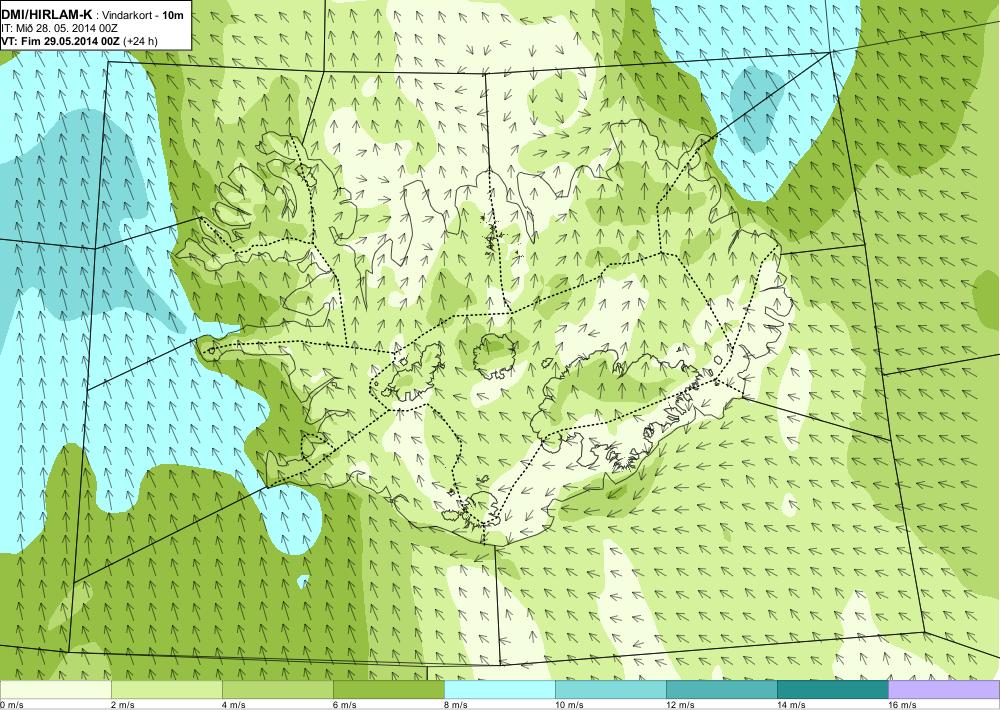This screenshot has width=1000, height=710.
Task: Select the turquoise 10–12 m/s legend swatch
Action: point(610,690)
